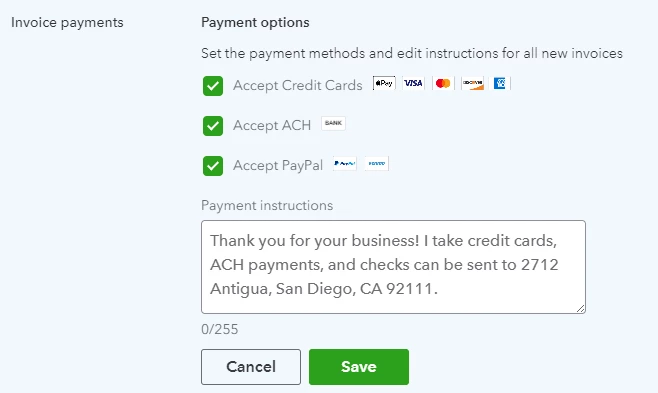
Task: Click the American Express card icon
Action: 500,83
